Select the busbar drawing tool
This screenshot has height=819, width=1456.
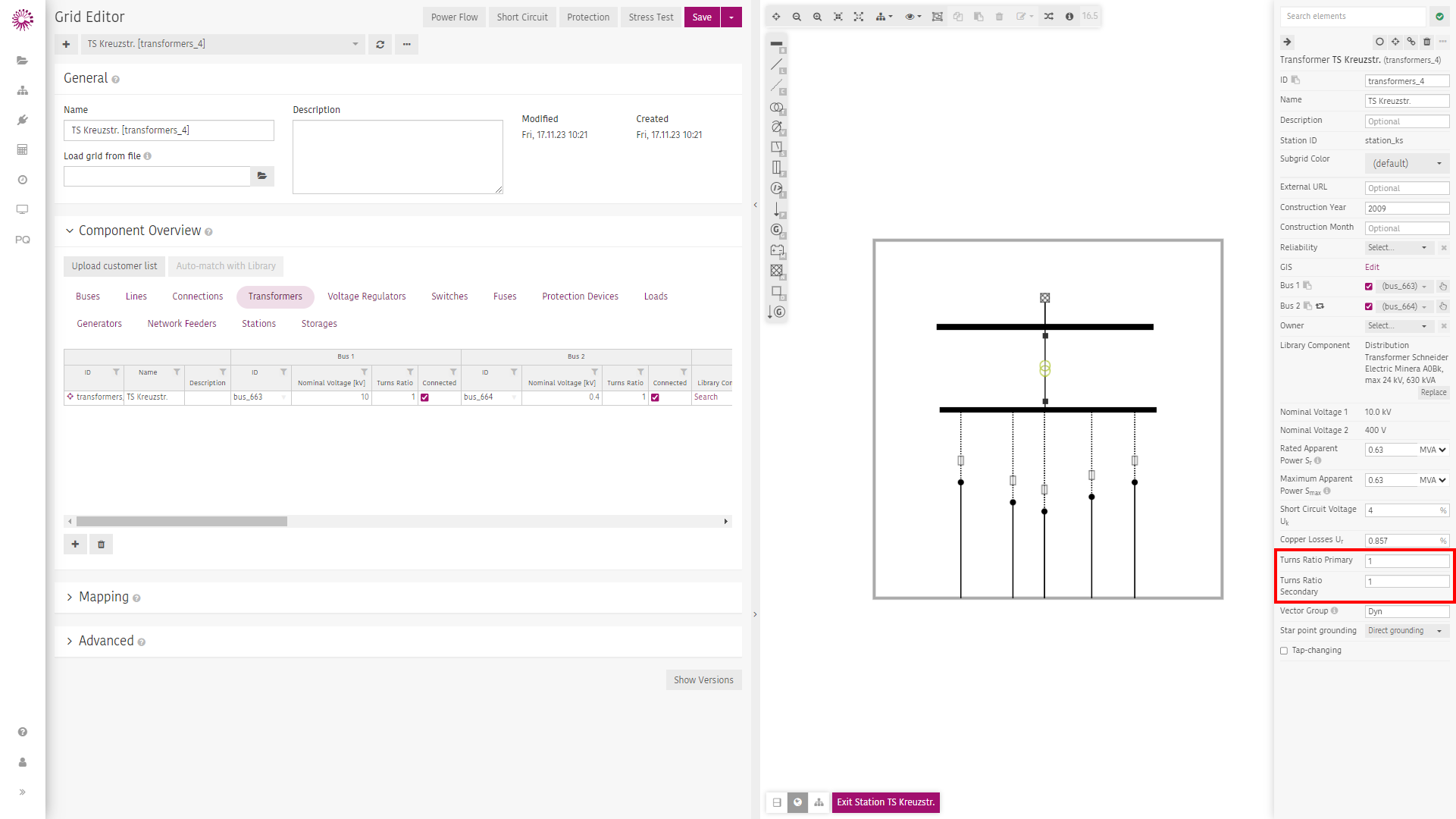point(777,45)
